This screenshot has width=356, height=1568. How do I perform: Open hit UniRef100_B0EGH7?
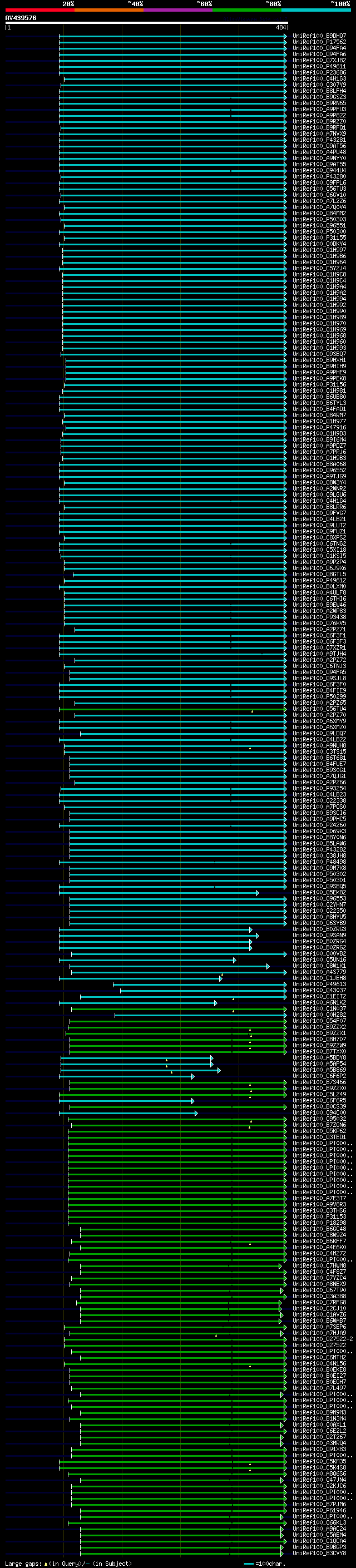point(319,1382)
